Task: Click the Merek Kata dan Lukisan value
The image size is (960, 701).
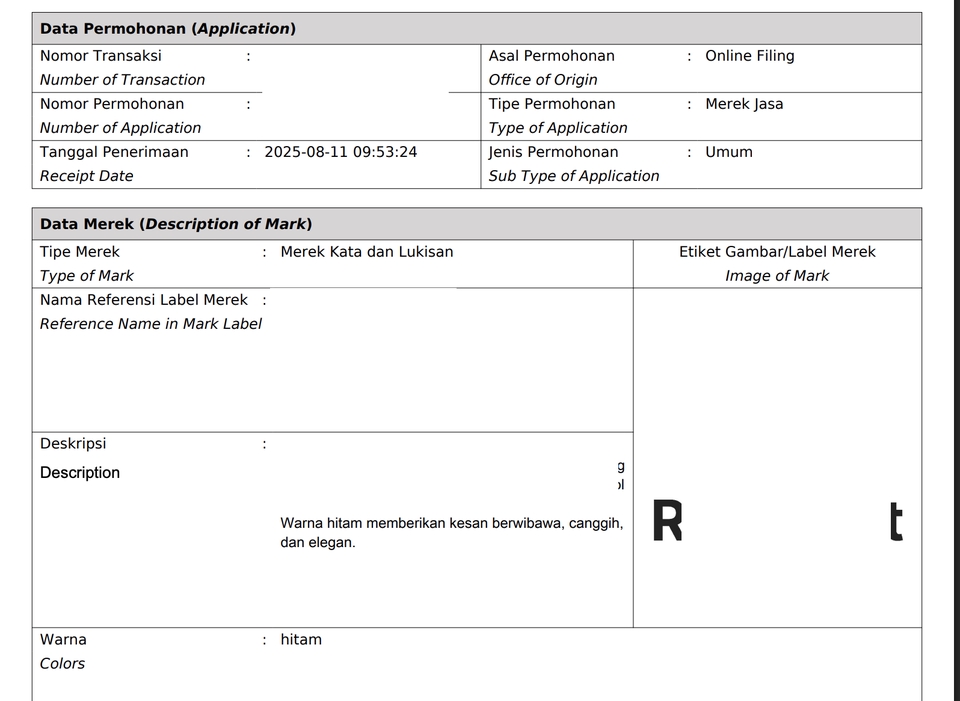Action: (x=366, y=252)
